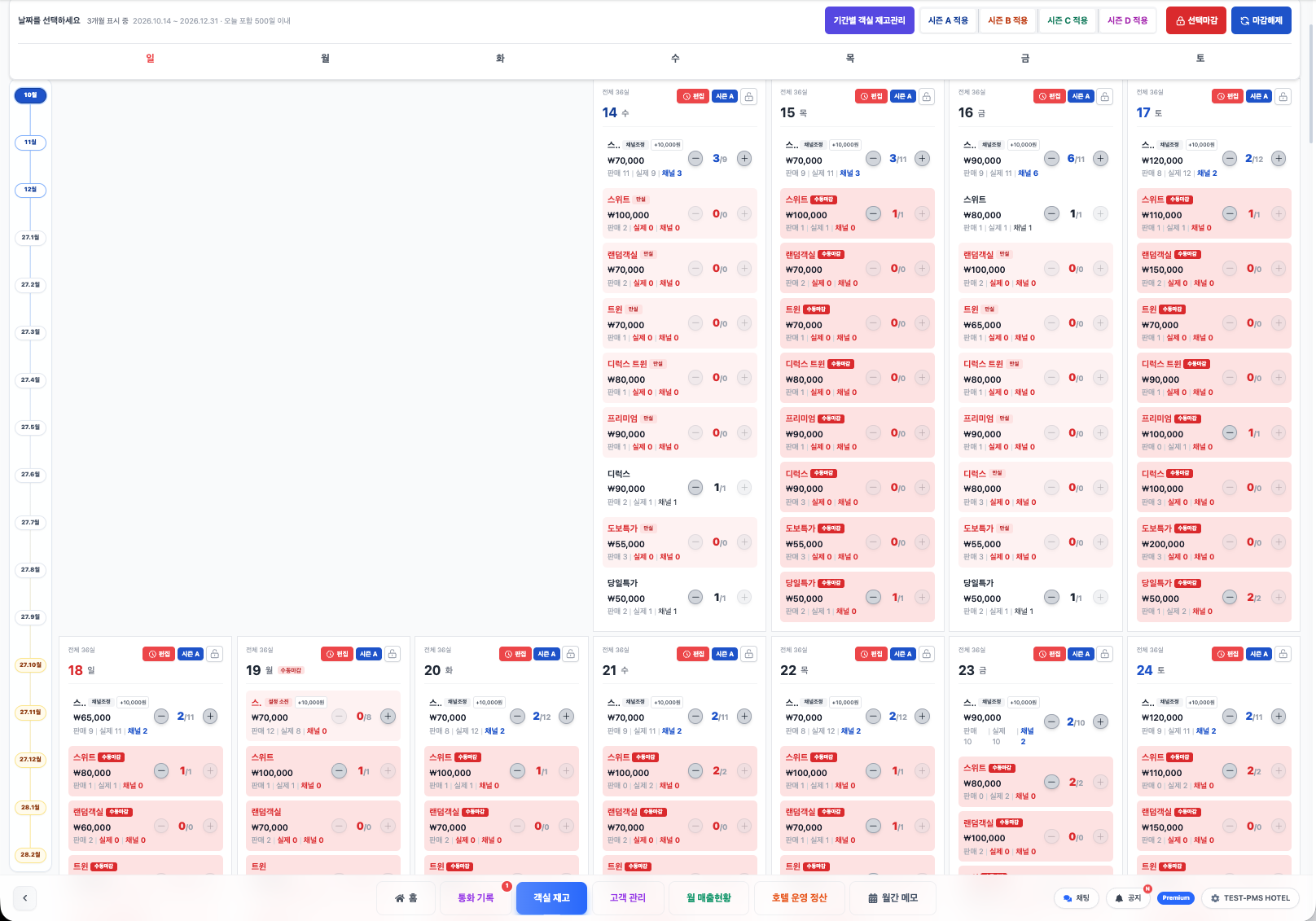This screenshot has width=1316, height=921.
Task: Open 기간별 객실 재고관리
Action: (870, 20)
